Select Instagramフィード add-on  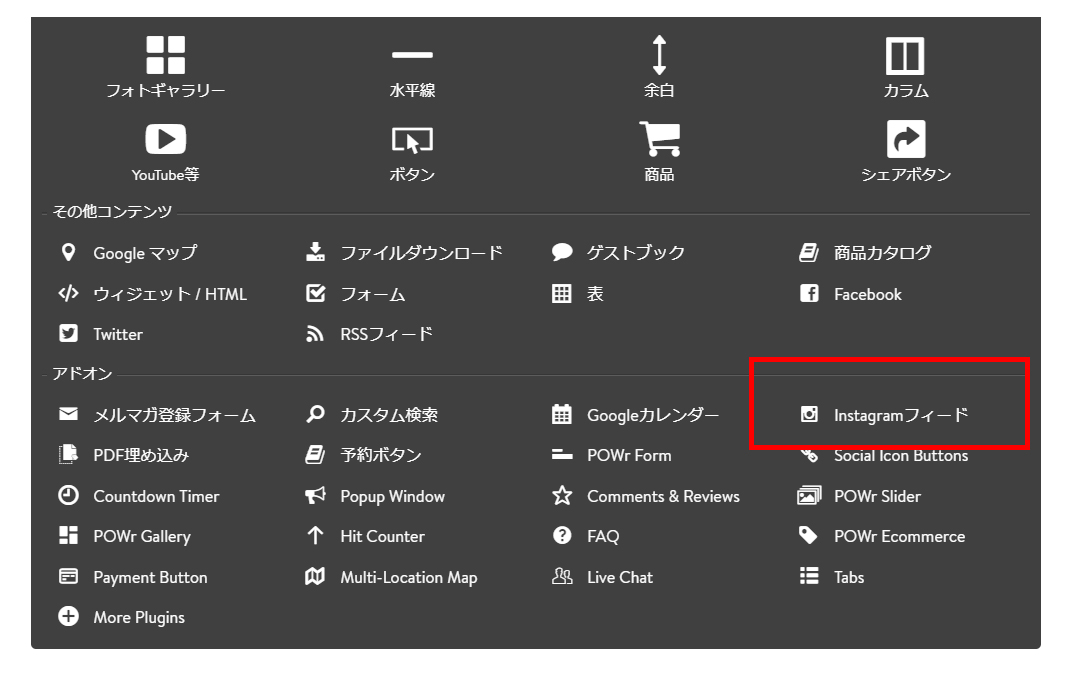tap(900, 415)
